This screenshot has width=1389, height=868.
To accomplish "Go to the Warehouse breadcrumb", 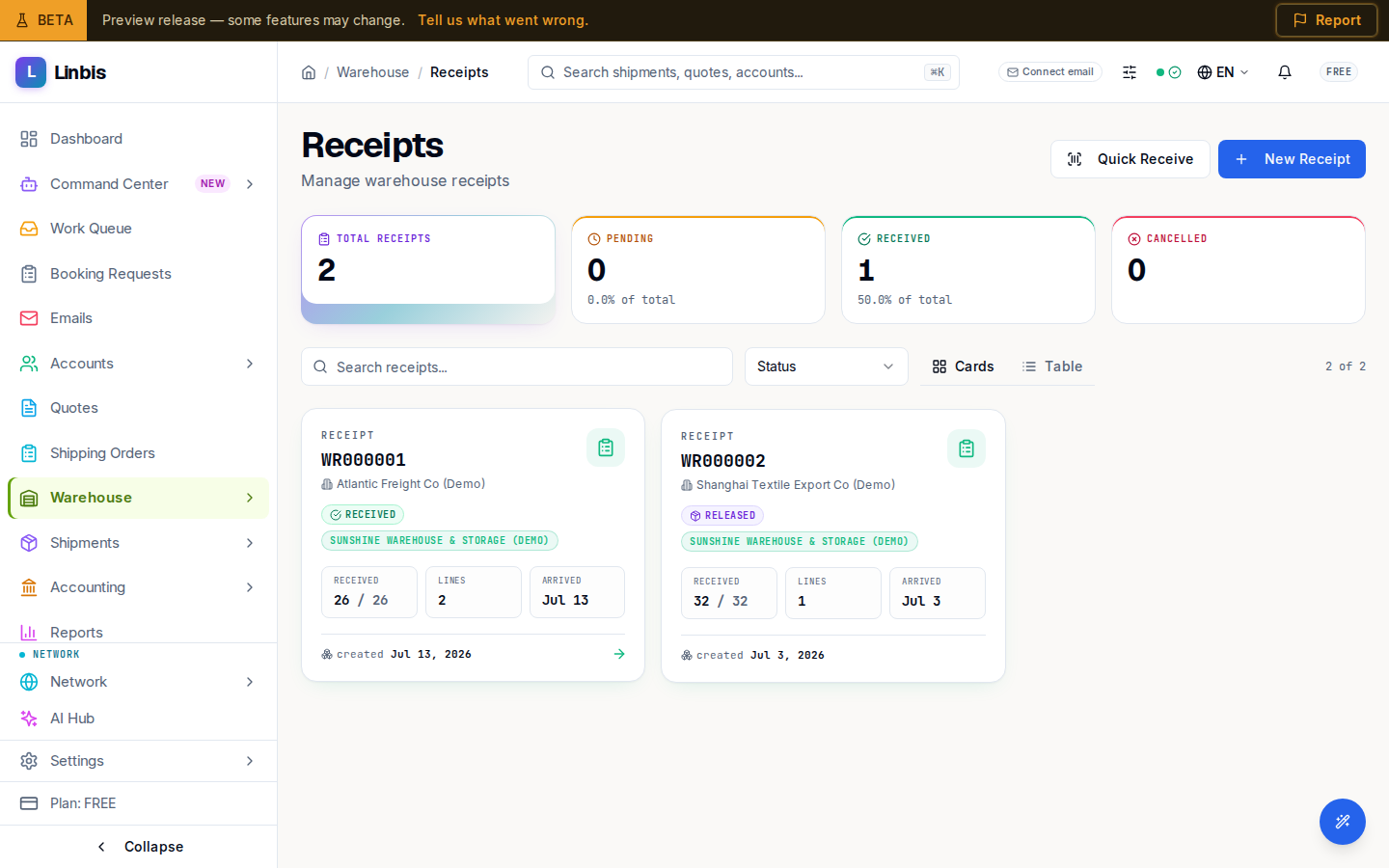I will pyautogui.click(x=372, y=72).
